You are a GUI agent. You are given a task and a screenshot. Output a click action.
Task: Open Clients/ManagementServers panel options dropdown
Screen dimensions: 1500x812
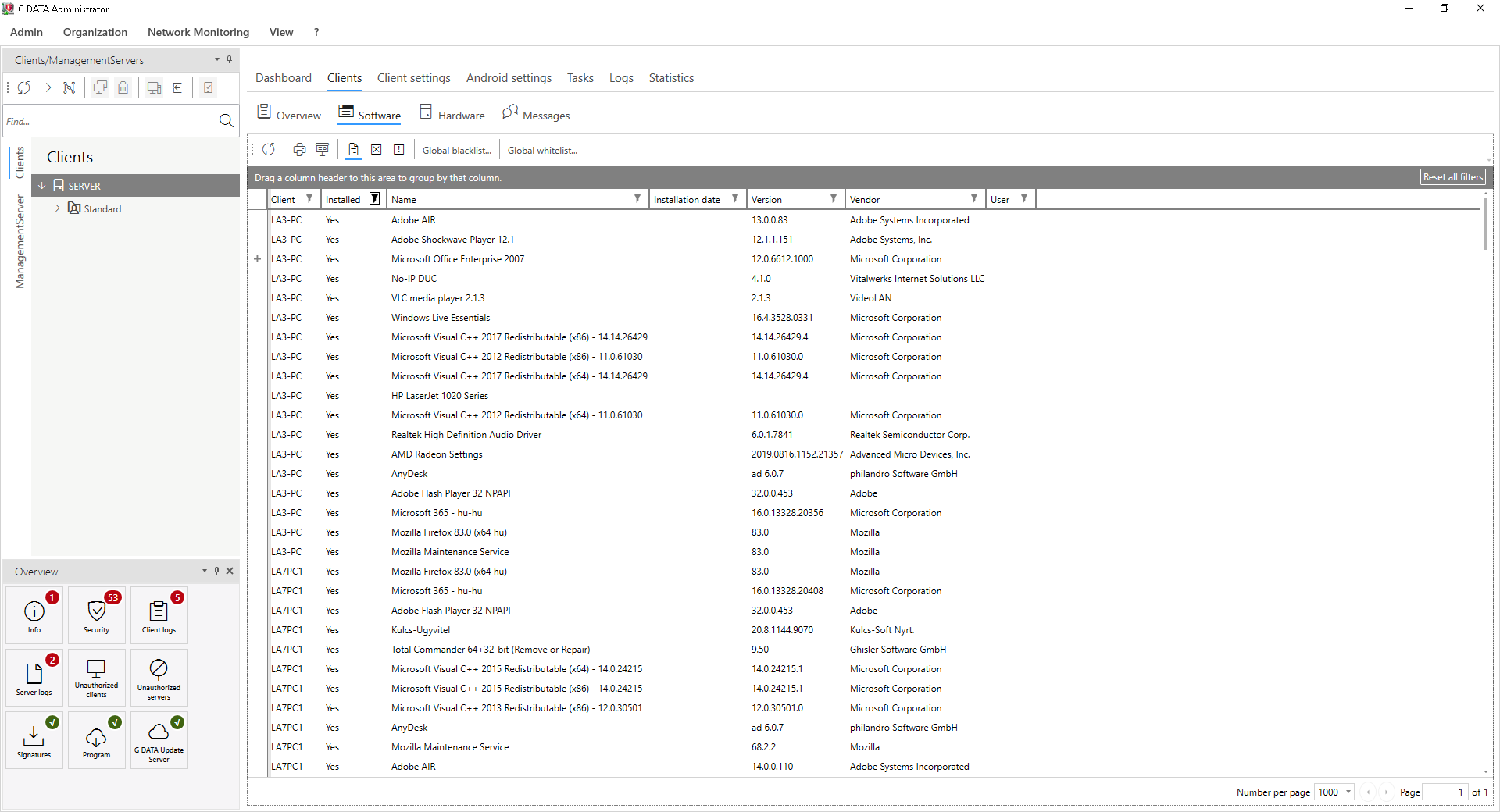point(217,59)
